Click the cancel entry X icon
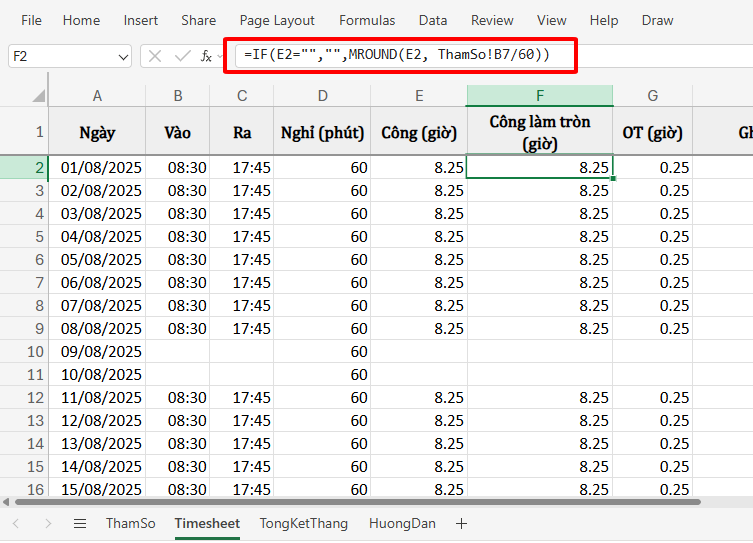 155,56
